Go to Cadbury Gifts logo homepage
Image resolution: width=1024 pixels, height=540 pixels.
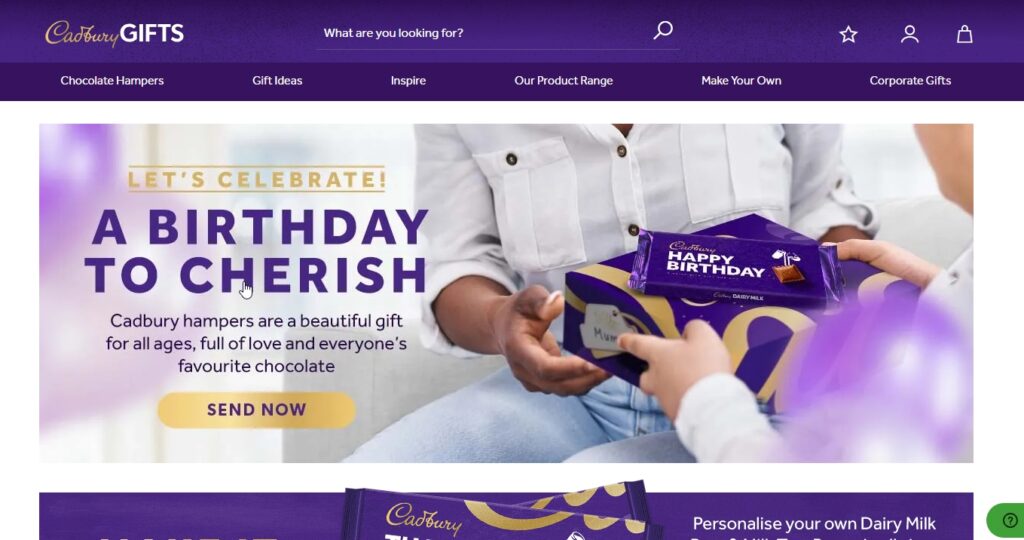point(114,33)
